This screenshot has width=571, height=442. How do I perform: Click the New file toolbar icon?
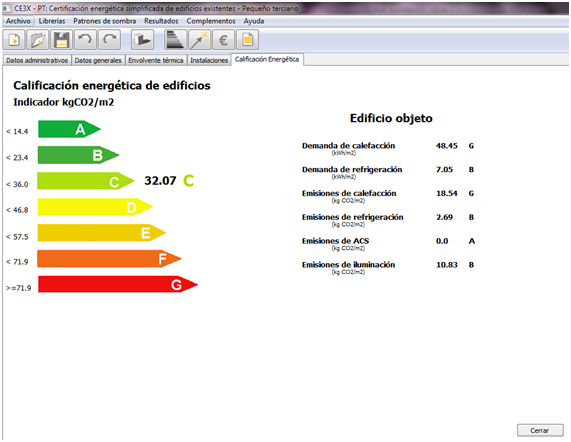(x=14, y=39)
